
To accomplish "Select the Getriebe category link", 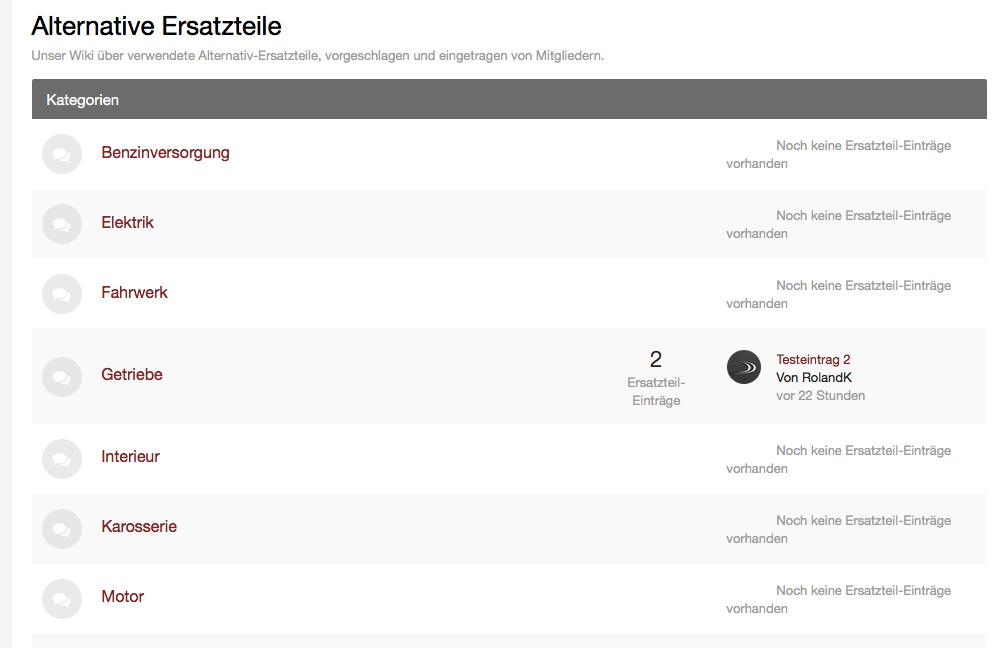I will coord(131,374).
